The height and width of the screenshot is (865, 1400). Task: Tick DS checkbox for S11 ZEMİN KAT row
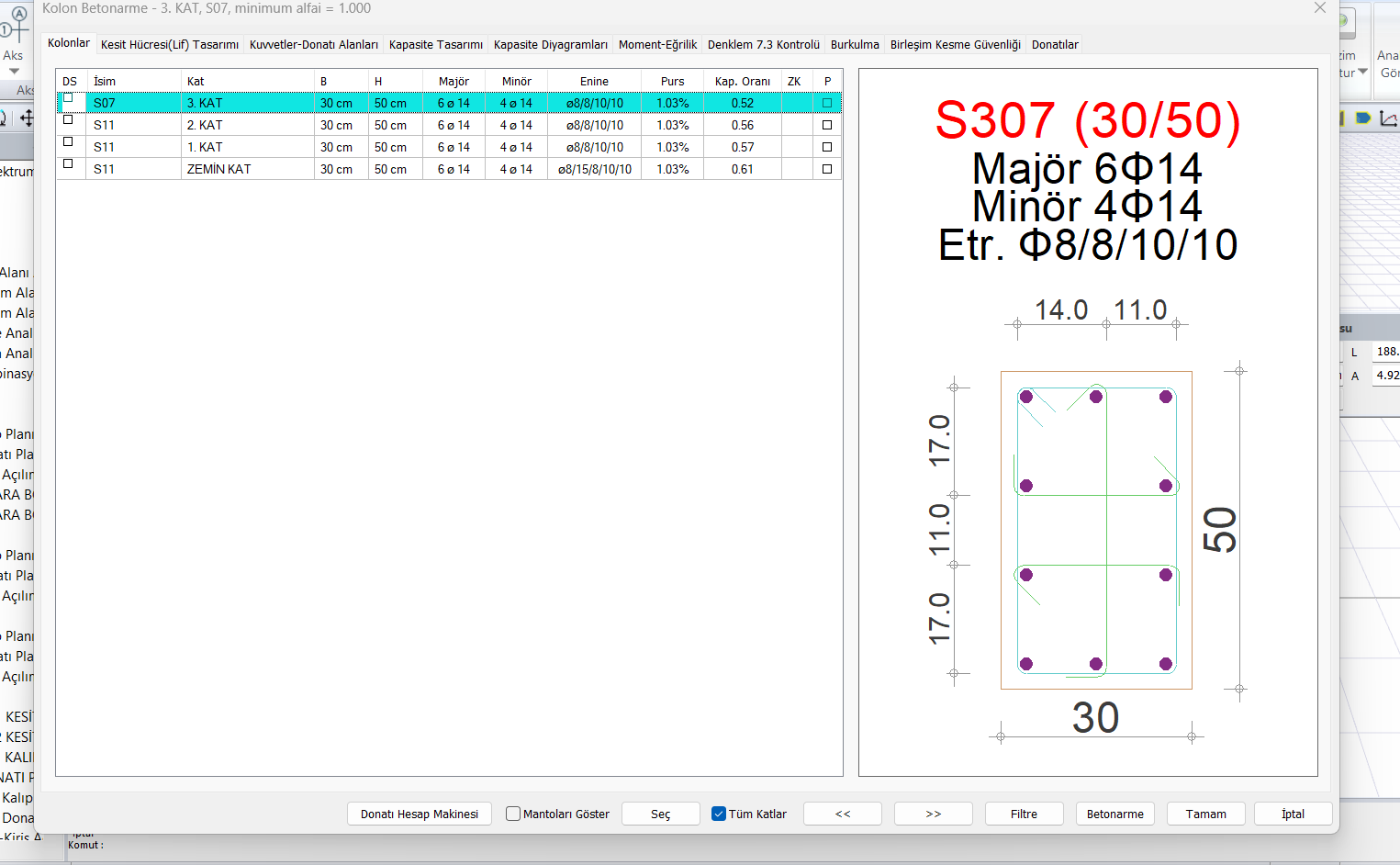(x=68, y=164)
